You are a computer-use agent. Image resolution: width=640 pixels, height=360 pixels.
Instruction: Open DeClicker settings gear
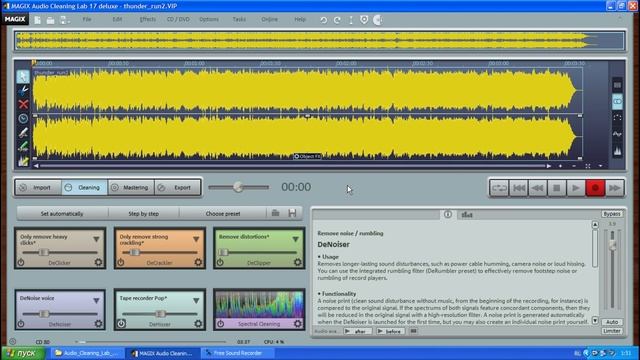coord(98,262)
